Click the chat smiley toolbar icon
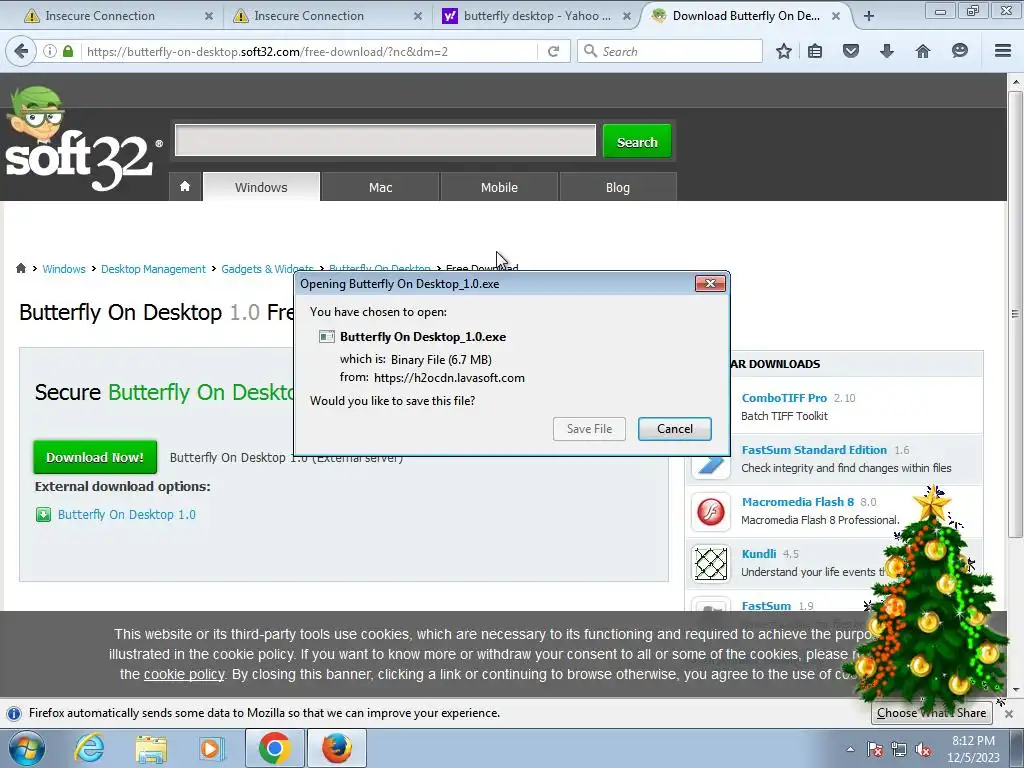This screenshot has width=1024, height=768. click(x=959, y=51)
